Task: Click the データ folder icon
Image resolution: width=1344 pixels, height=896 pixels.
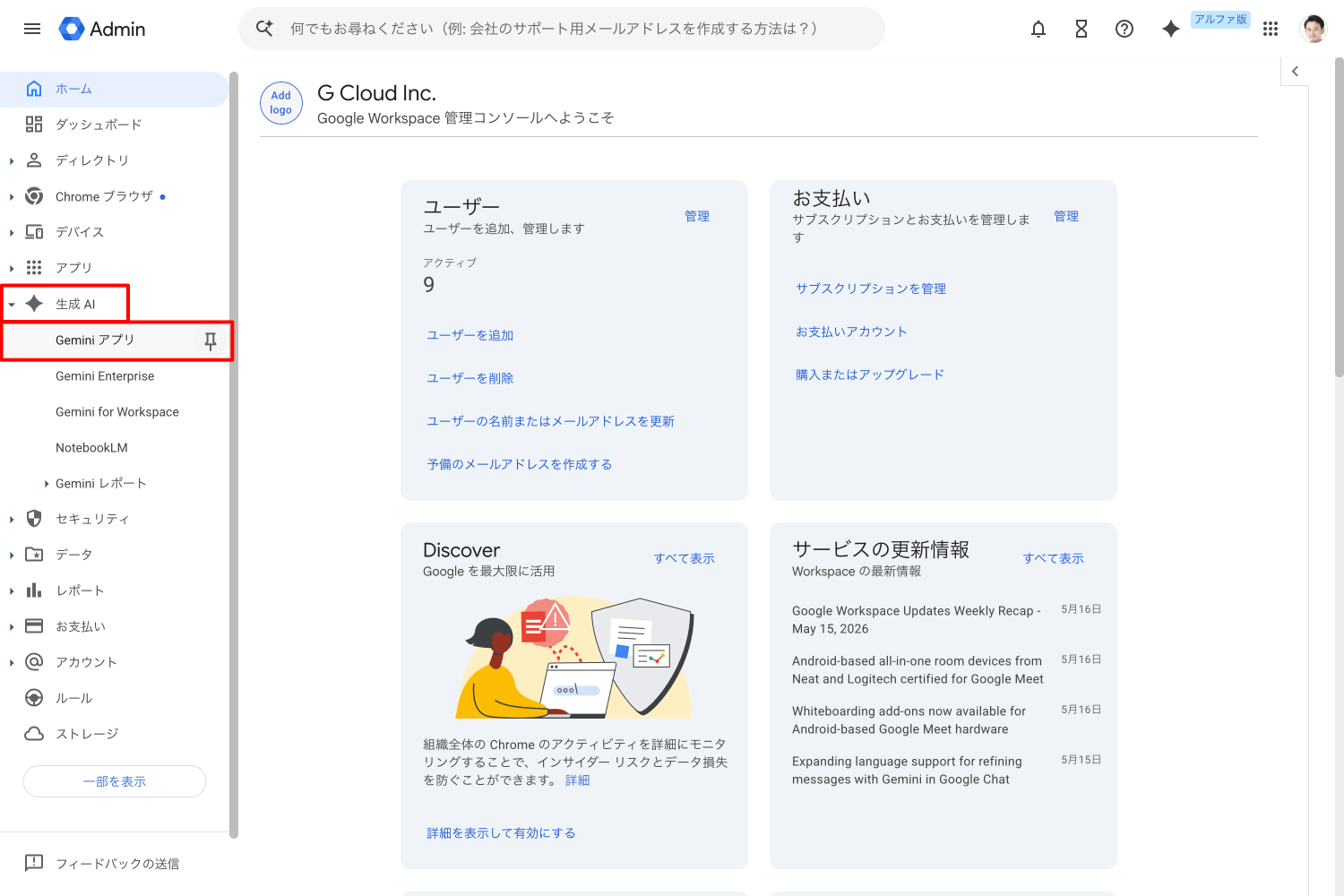Action: pos(34,555)
